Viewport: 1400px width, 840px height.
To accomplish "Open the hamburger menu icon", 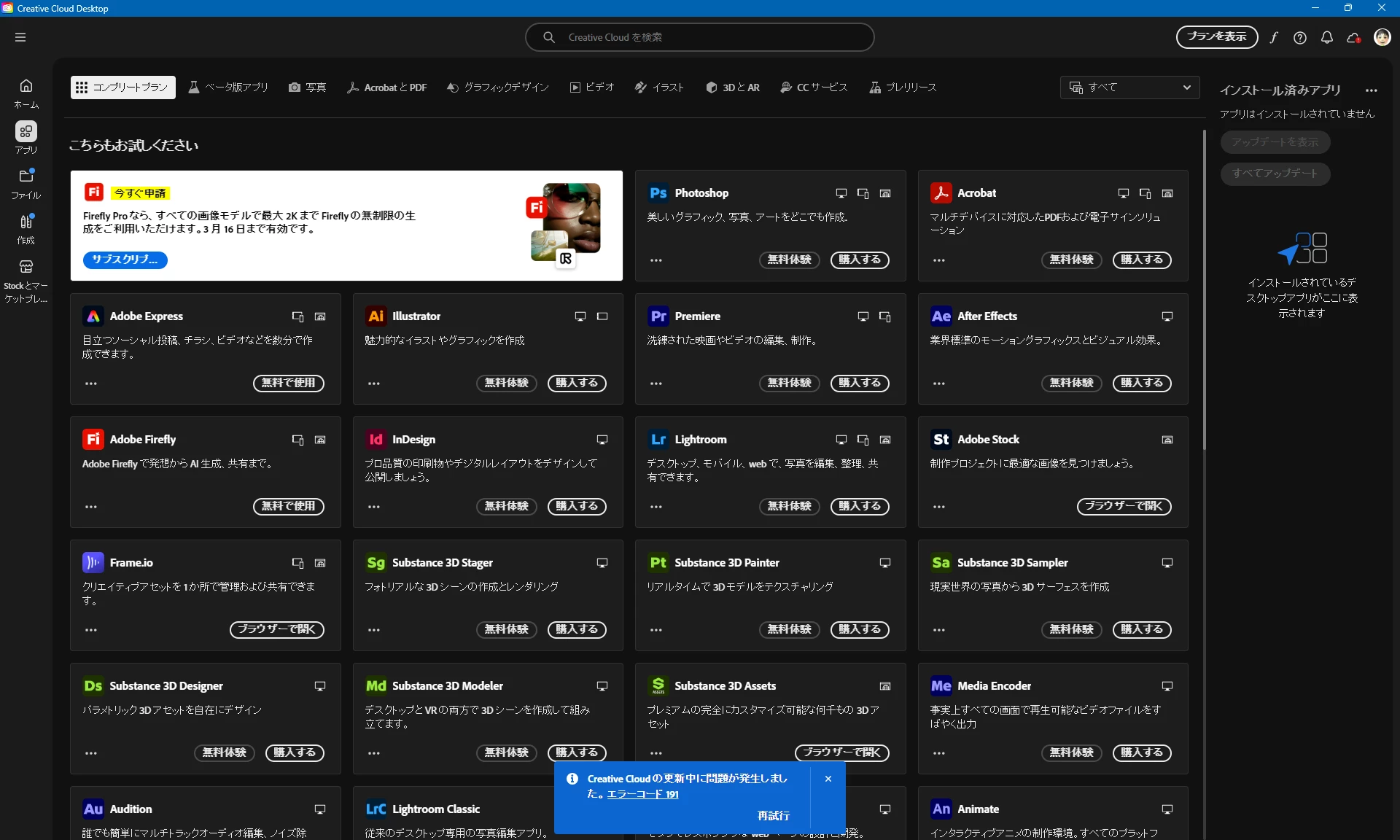I will (x=20, y=37).
